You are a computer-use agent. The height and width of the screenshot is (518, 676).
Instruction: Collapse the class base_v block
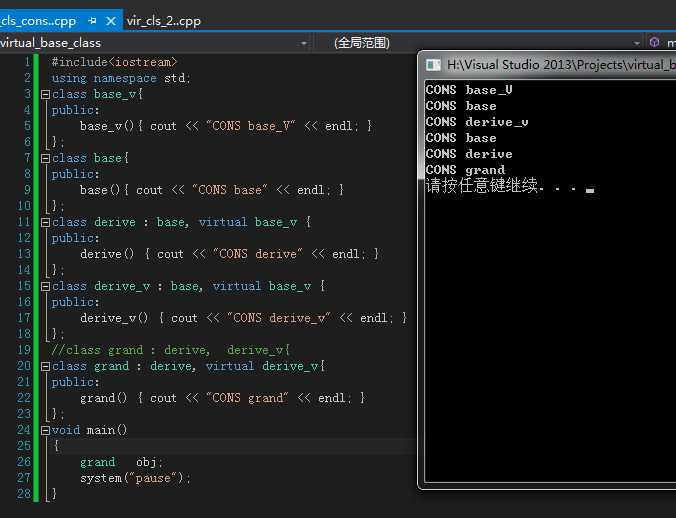point(45,94)
